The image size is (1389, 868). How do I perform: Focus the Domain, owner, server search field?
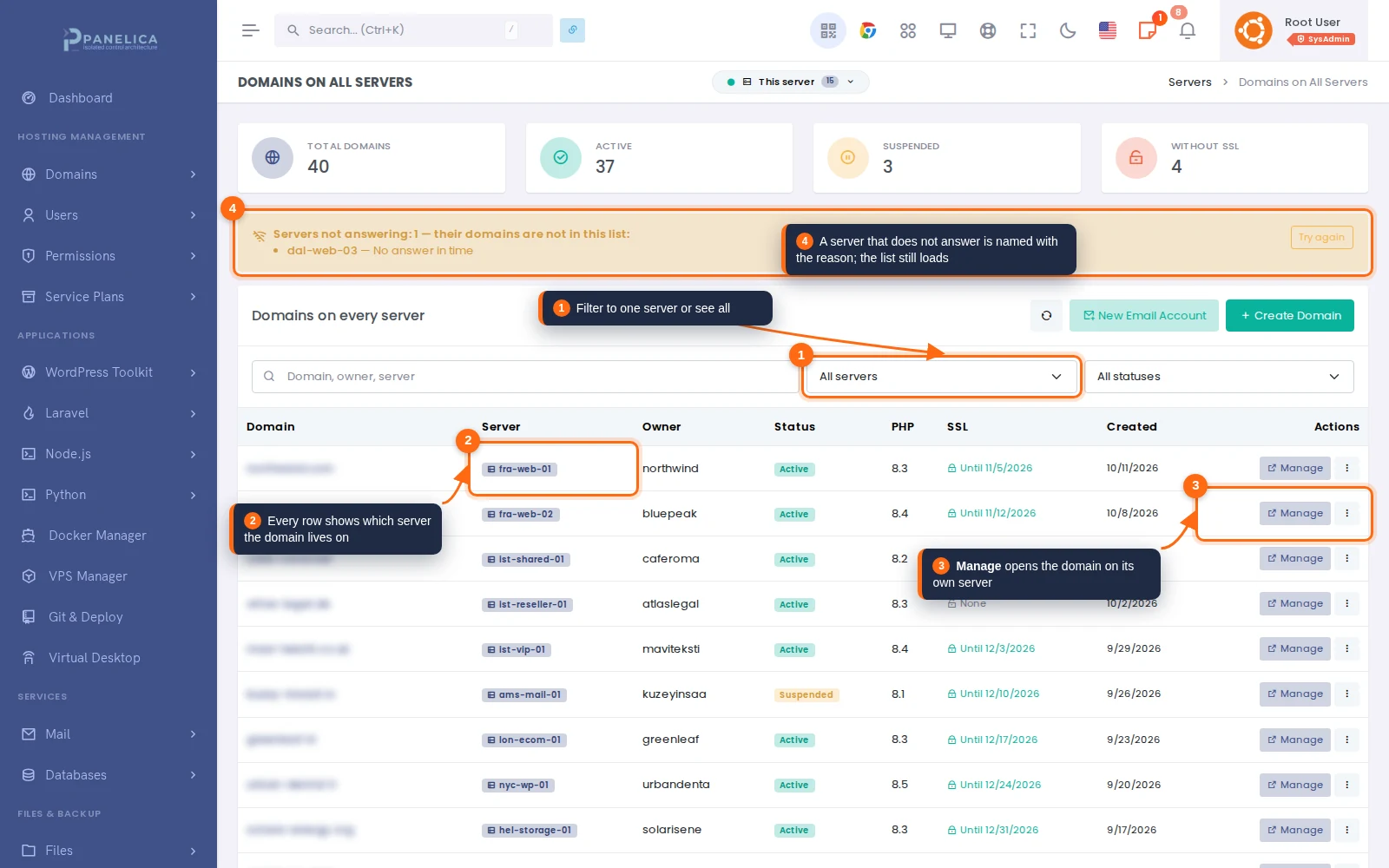524,377
